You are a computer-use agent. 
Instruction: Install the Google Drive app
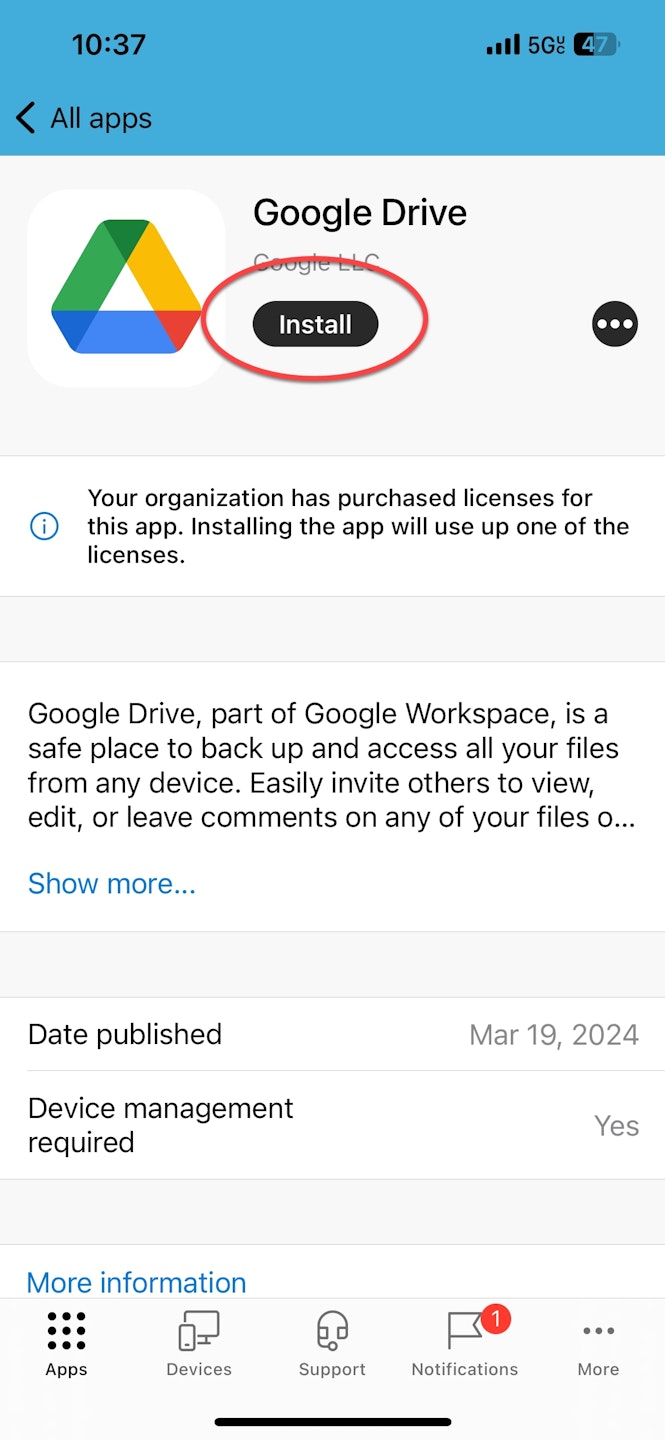[x=315, y=325]
